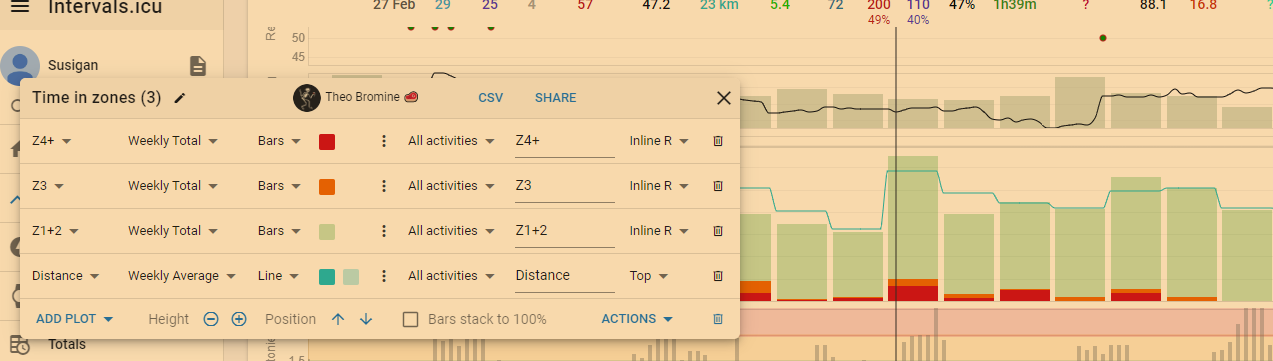1273x361 pixels.
Task: Edit the Time in zones chart title
Action: (x=180, y=98)
